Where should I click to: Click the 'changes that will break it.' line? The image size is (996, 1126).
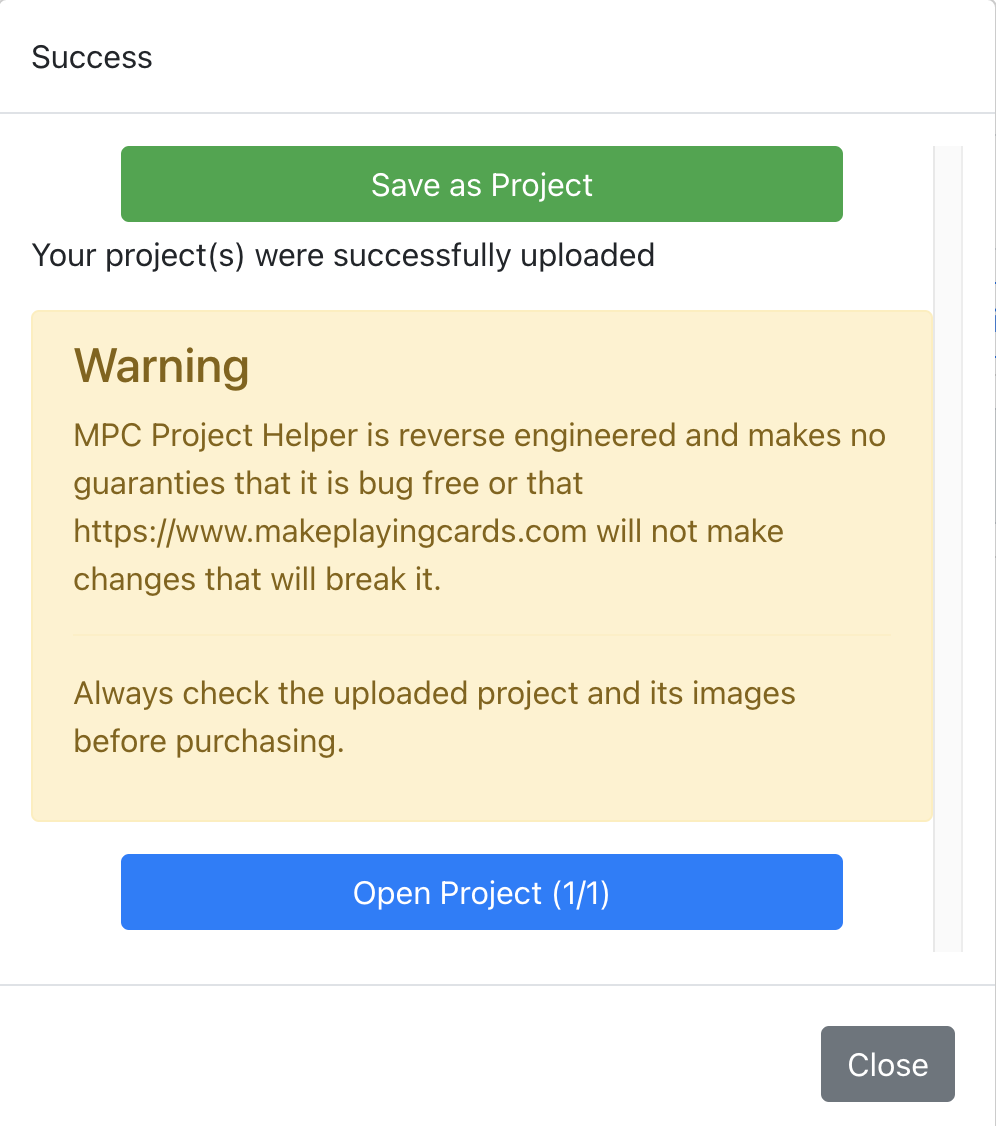[x=257, y=580]
